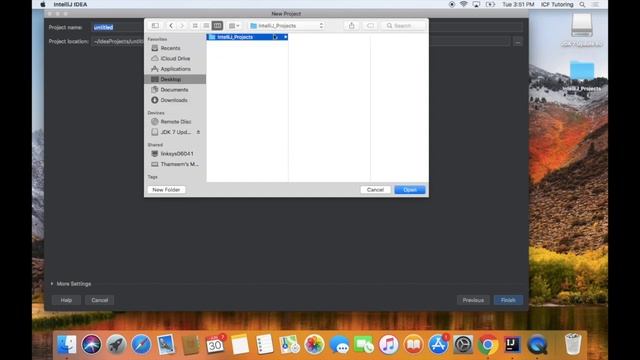
Task: Select the IntelliJ_Projects folder row
Action: [x=247, y=37]
